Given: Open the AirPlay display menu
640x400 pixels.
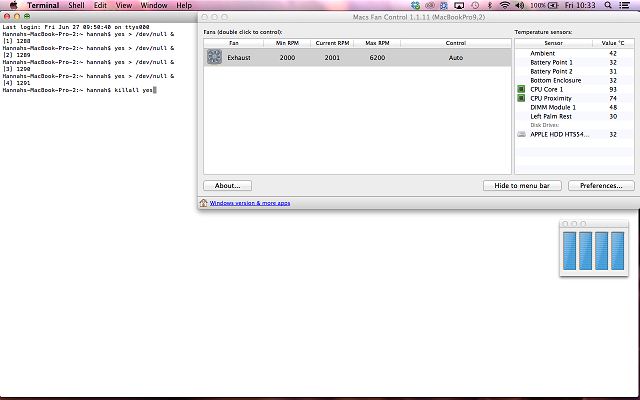Looking at the screenshot, I should pos(459,5).
